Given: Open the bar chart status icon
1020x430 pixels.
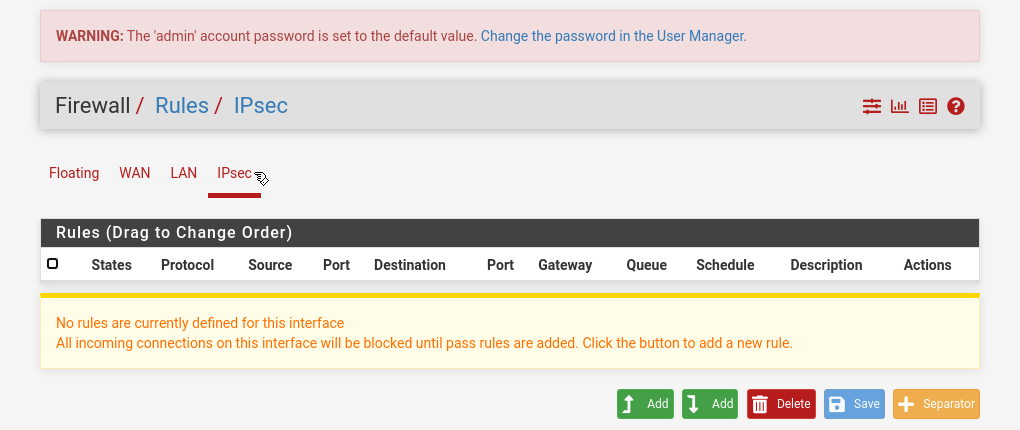Looking at the screenshot, I should coord(900,106).
